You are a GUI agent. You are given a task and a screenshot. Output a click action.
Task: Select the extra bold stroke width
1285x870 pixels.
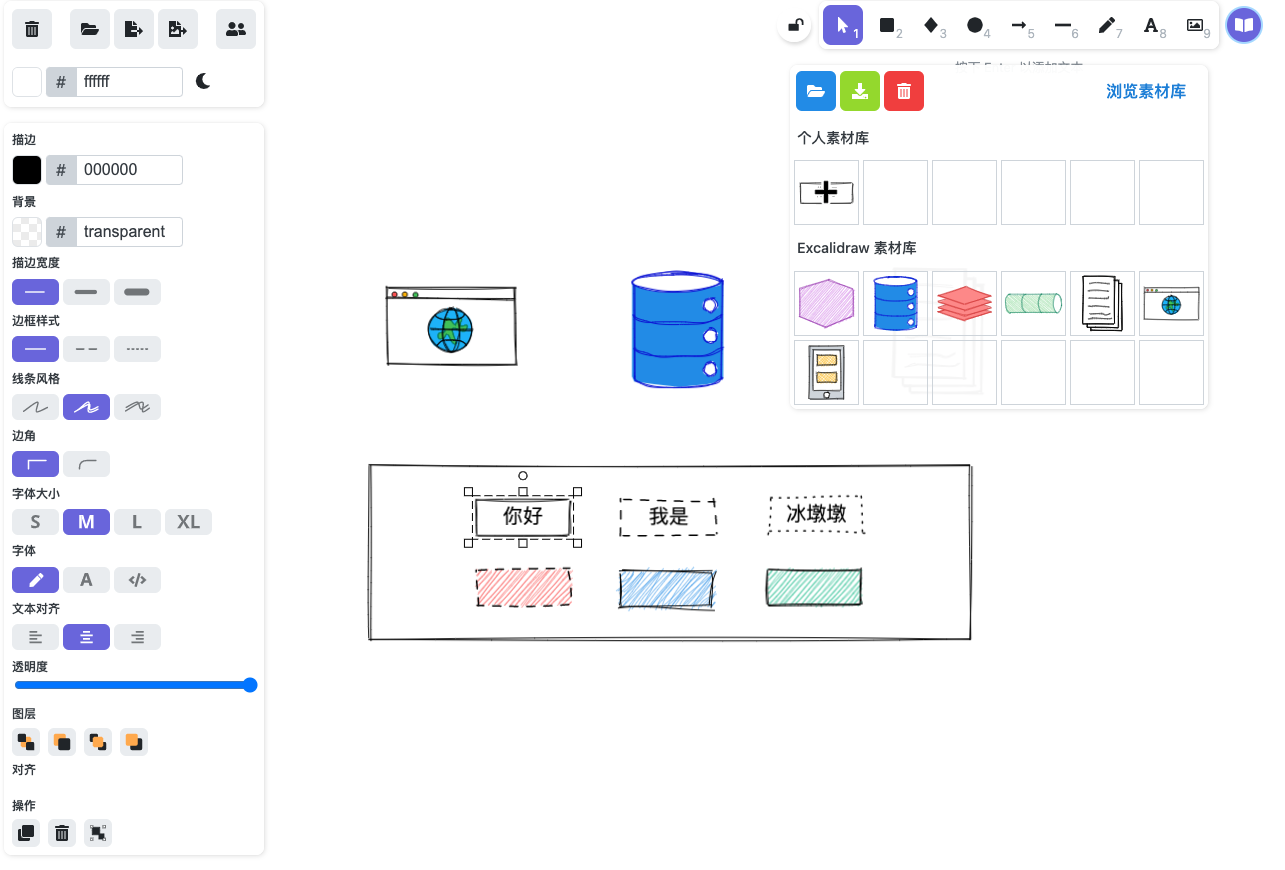137,292
